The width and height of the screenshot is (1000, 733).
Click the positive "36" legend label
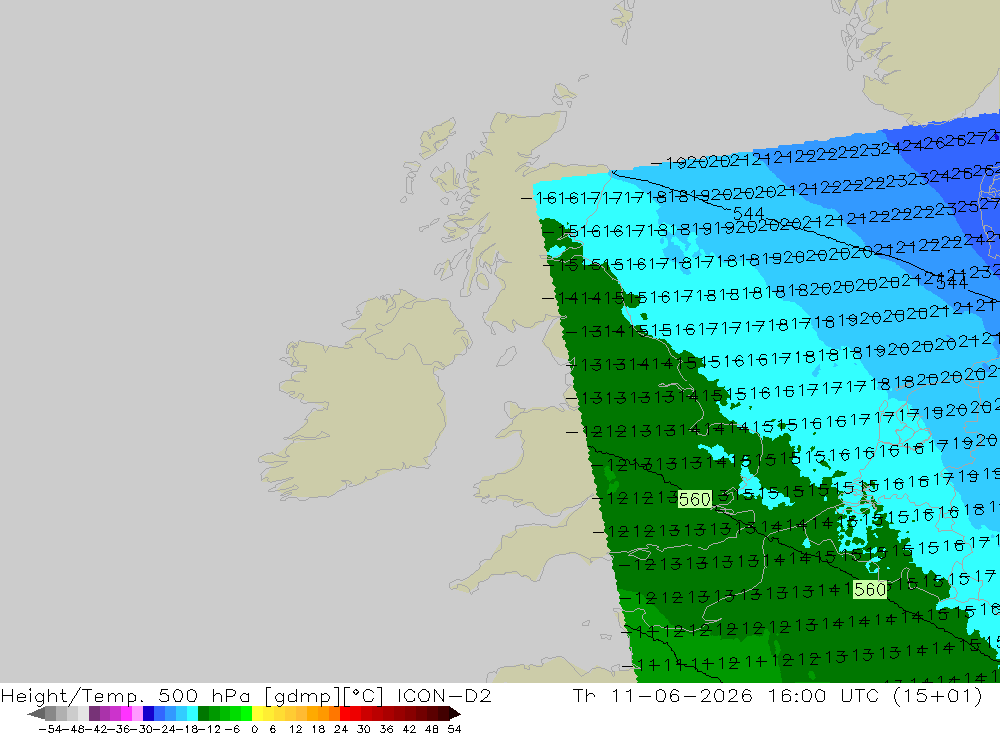pos(386,729)
